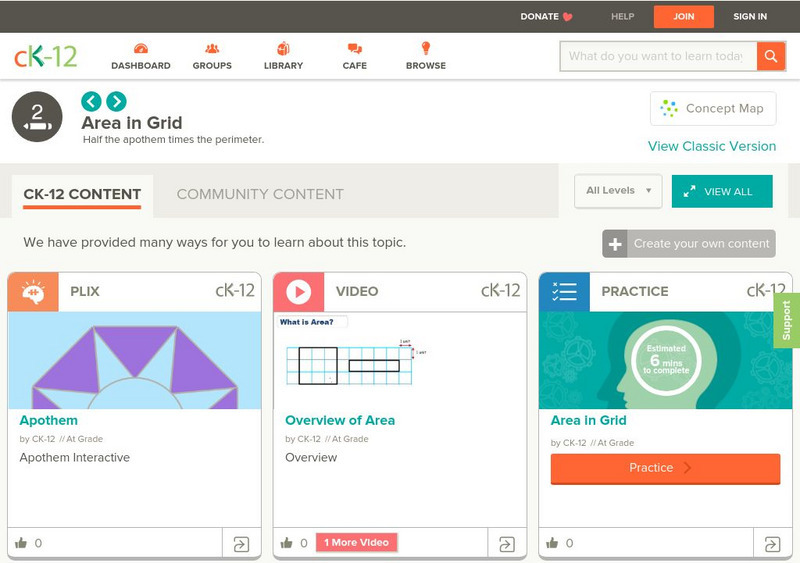The image size is (800, 563).
Task: Click the search input field
Action: click(x=658, y=56)
